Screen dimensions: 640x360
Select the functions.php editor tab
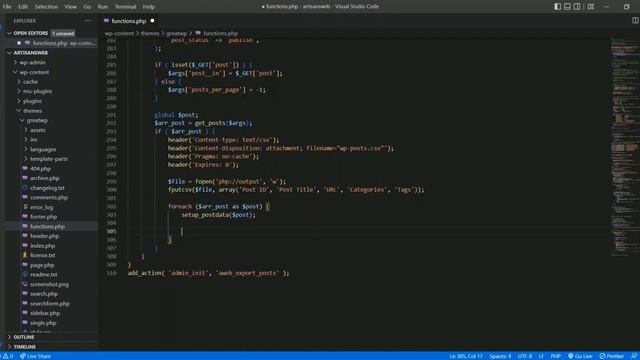pyautogui.click(x=129, y=21)
